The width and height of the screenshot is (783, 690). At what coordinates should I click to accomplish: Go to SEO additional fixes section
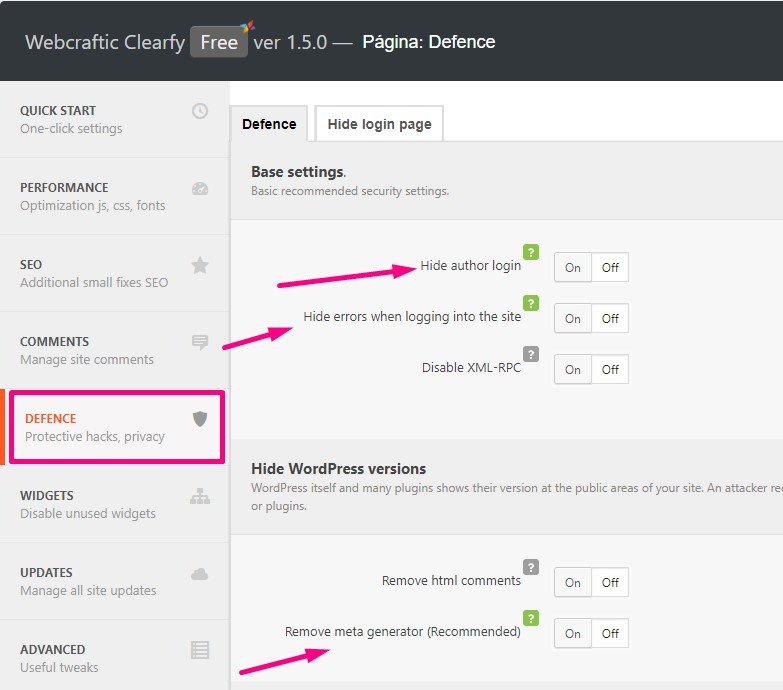click(x=115, y=273)
